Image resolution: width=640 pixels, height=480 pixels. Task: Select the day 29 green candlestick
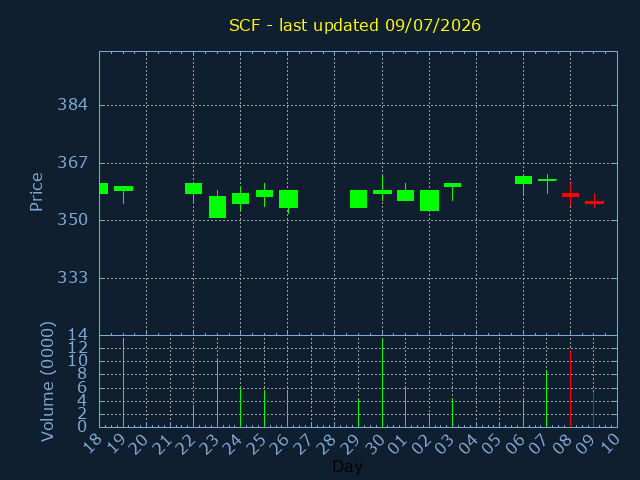pos(358,199)
